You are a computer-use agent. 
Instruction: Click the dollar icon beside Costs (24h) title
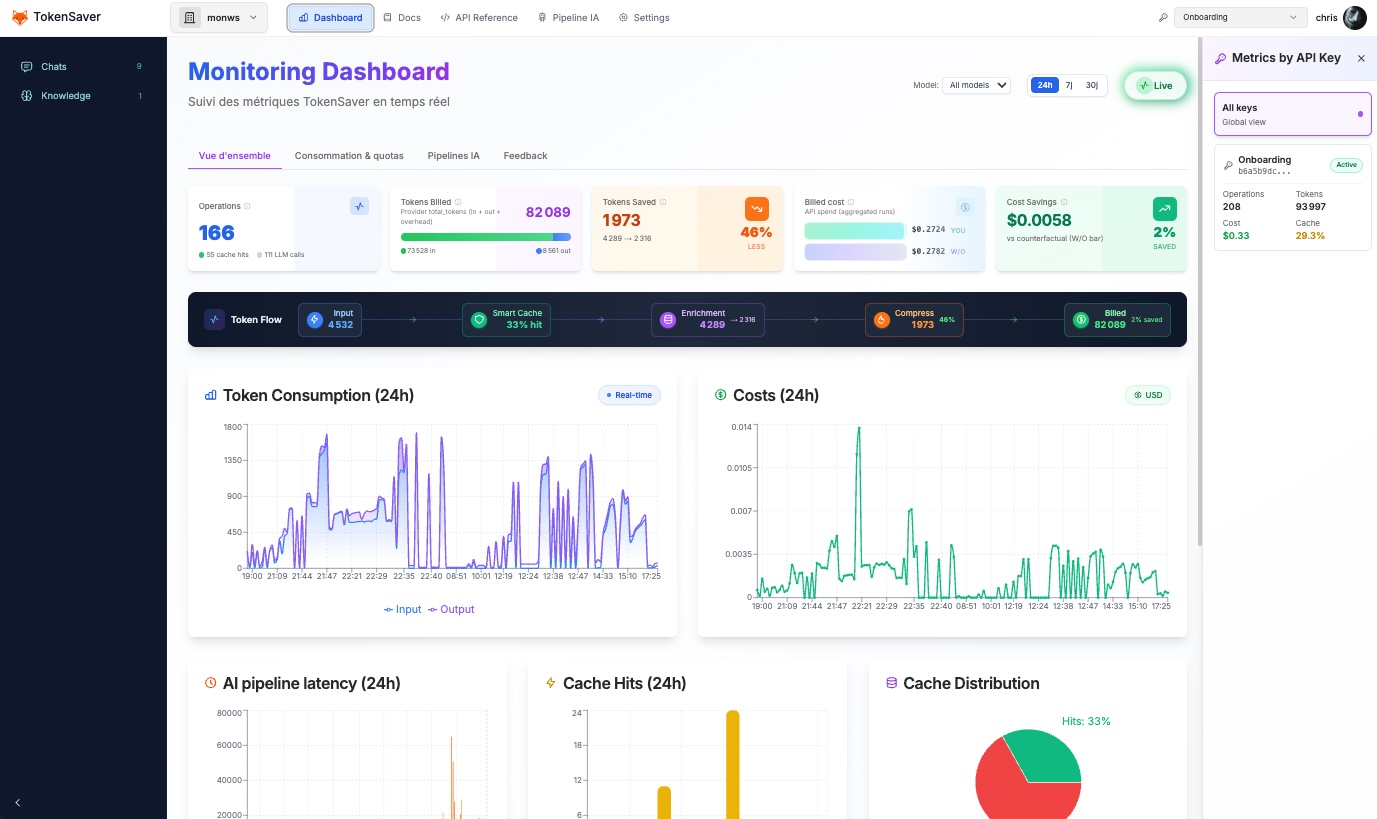[720, 395]
